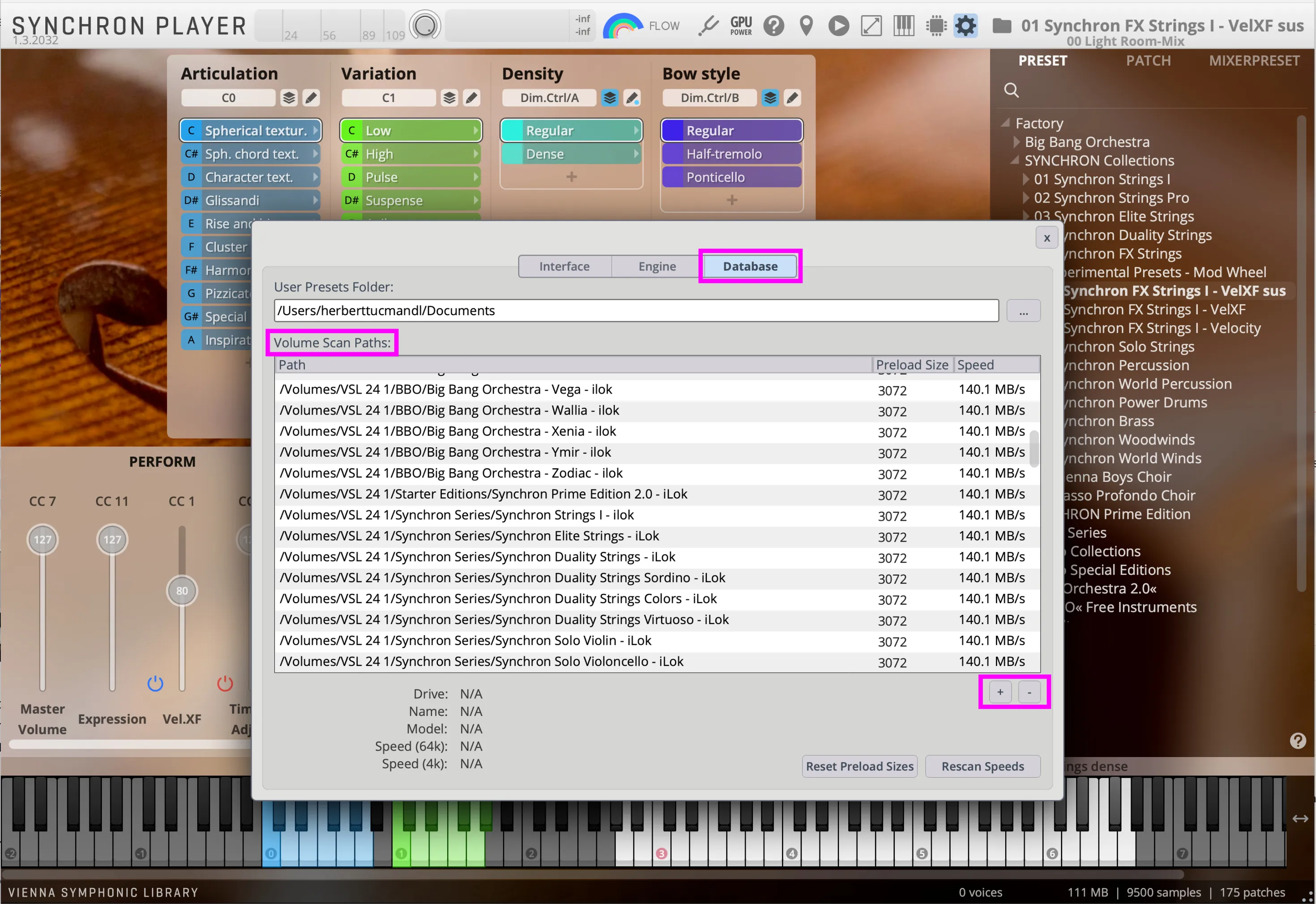Switch to the Engine settings tab

[657, 266]
